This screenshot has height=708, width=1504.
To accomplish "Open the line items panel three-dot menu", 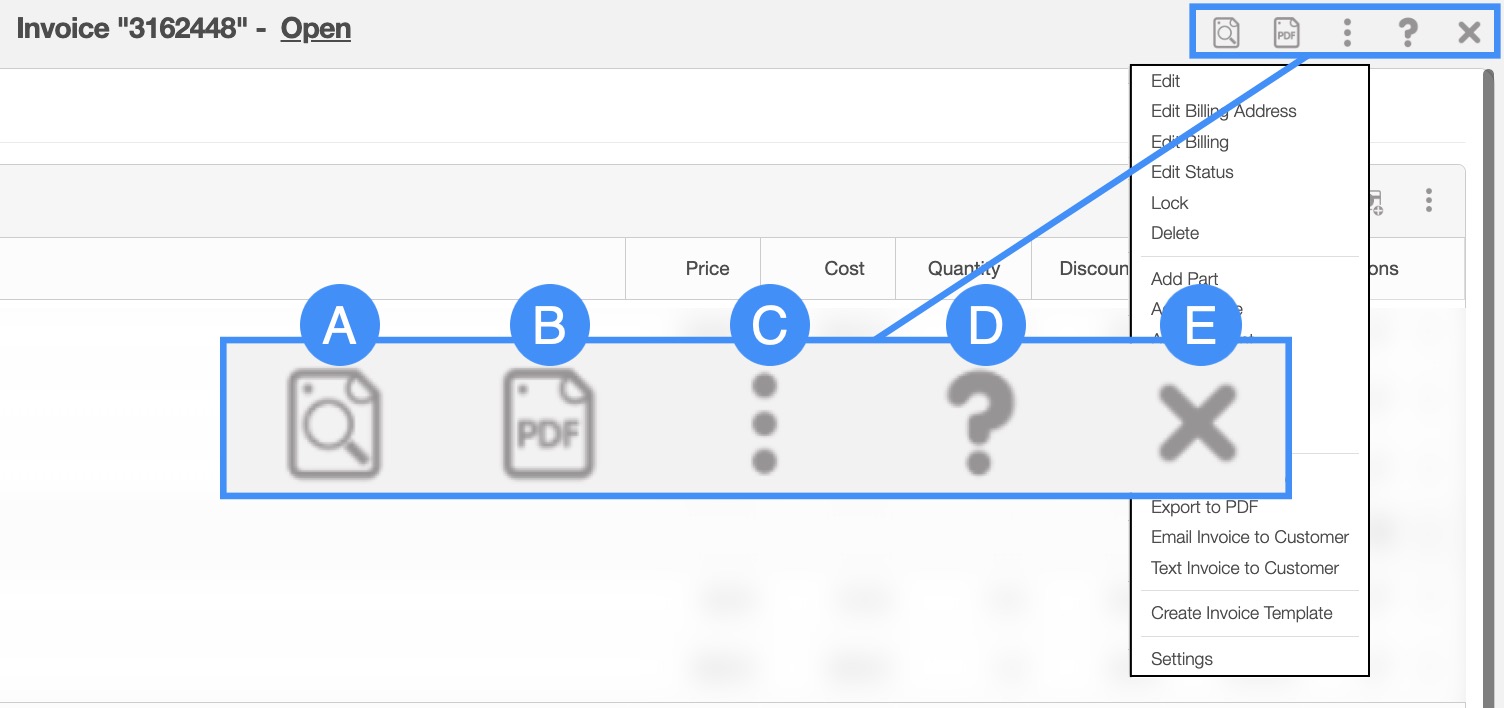I will pyautogui.click(x=1429, y=201).
